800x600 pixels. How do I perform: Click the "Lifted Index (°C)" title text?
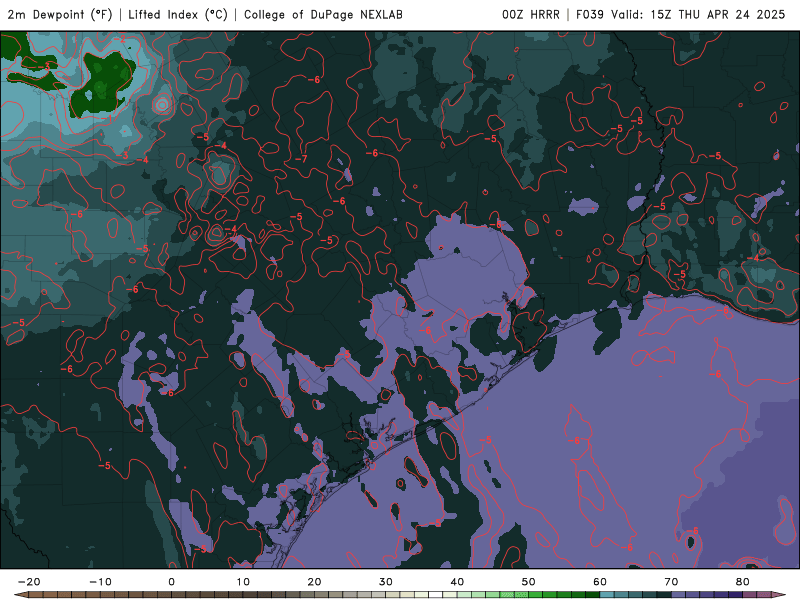(178, 15)
